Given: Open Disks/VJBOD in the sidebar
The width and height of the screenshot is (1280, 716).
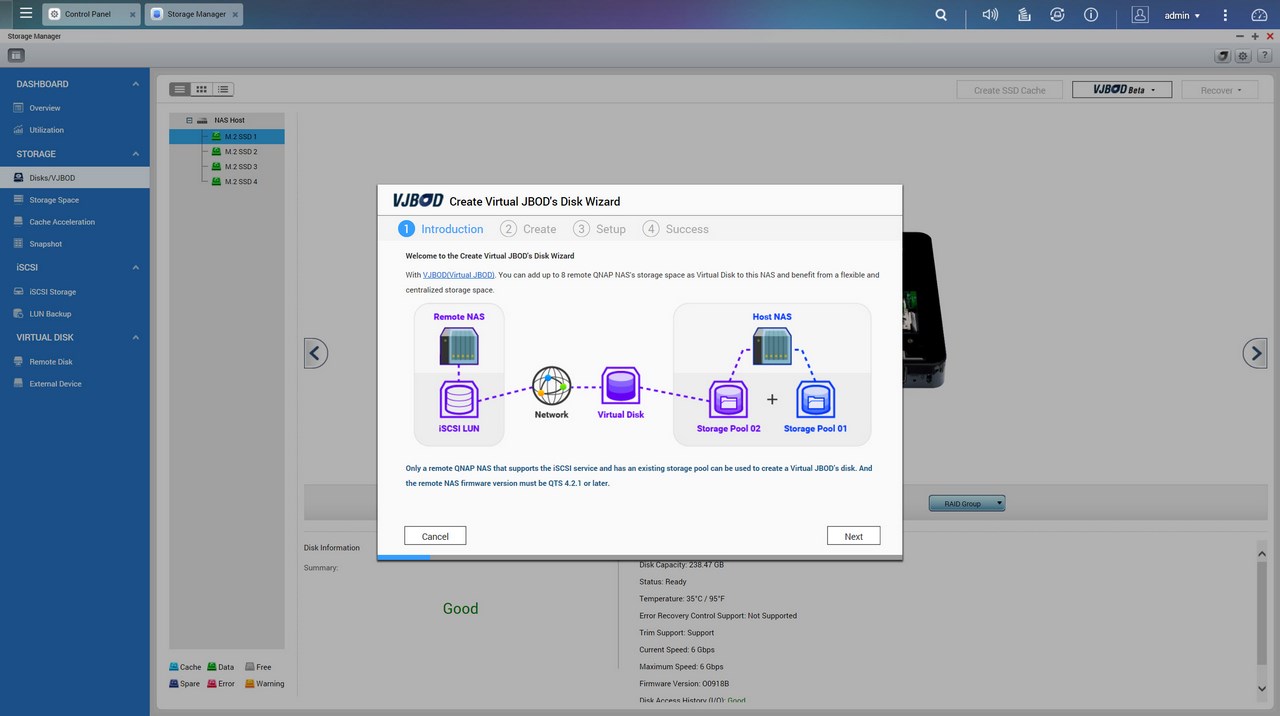Looking at the screenshot, I should (x=75, y=178).
